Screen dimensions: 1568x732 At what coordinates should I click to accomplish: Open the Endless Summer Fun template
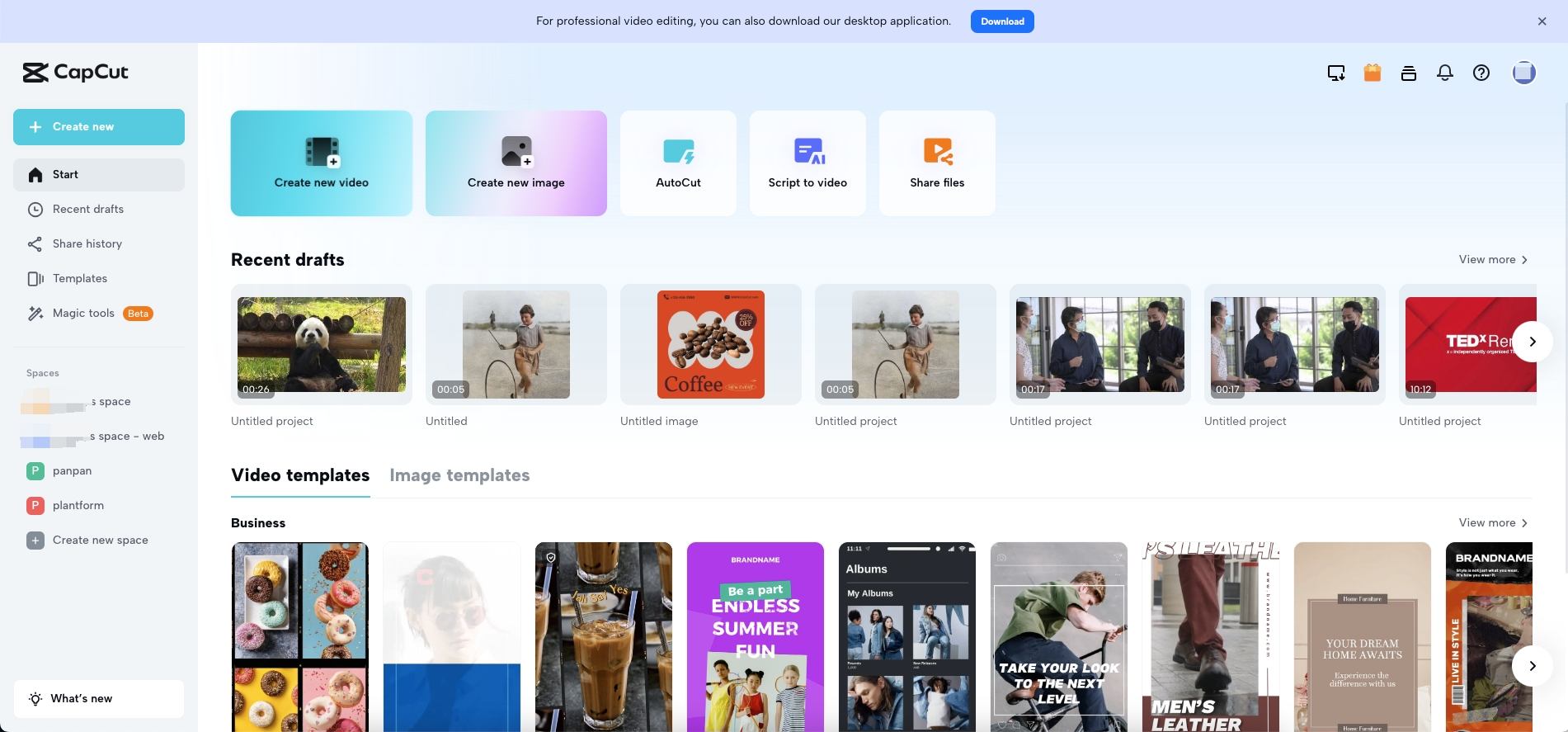756,637
